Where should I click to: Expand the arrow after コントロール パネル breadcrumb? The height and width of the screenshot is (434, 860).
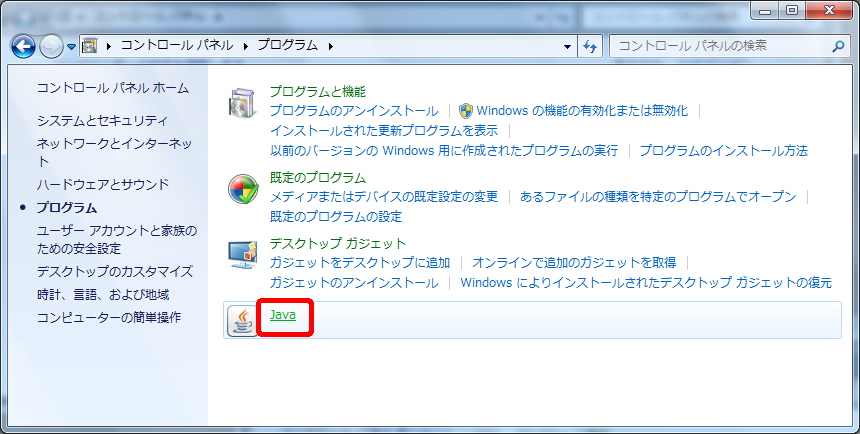[246, 46]
